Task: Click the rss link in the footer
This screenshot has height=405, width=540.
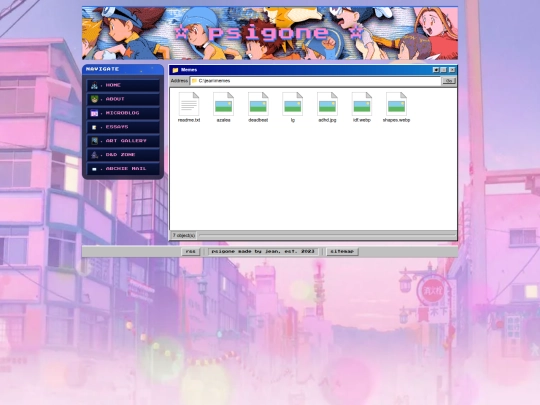Action: 190,251
